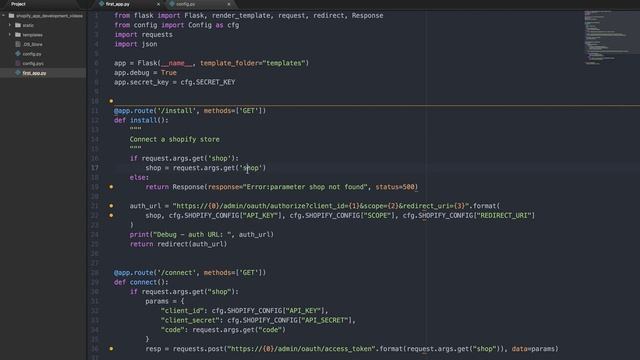Click the Python icon on first_app.py tab
The width and height of the screenshot is (640, 360).
[102, 4]
